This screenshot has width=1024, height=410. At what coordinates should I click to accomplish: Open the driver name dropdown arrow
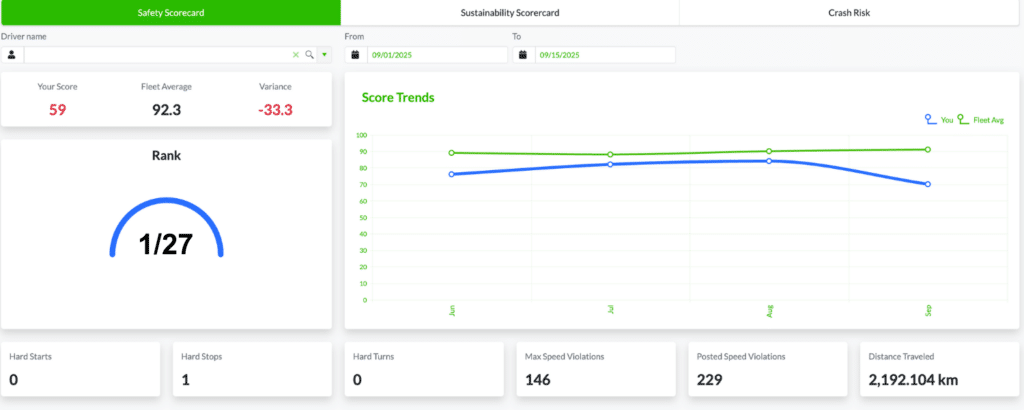pyautogui.click(x=325, y=55)
